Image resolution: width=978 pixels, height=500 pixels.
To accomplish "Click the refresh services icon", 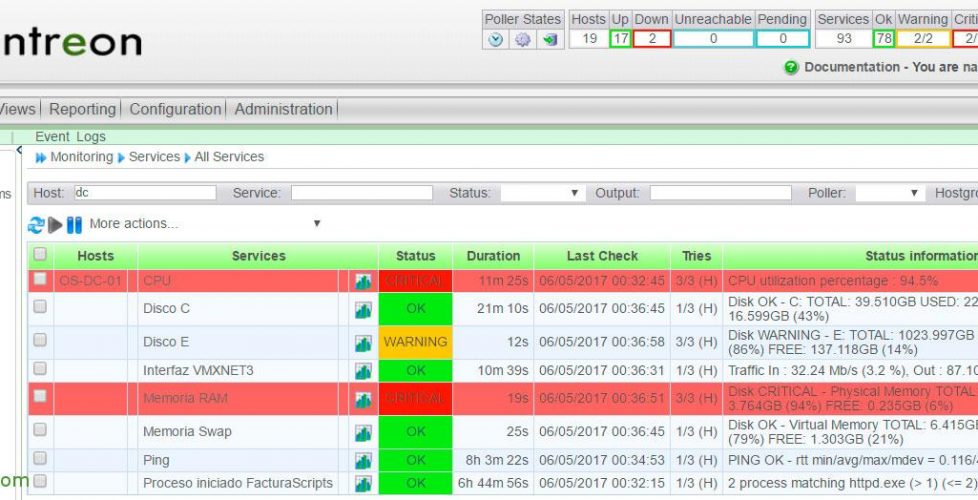I will pyautogui.click(x=36, y=224).
